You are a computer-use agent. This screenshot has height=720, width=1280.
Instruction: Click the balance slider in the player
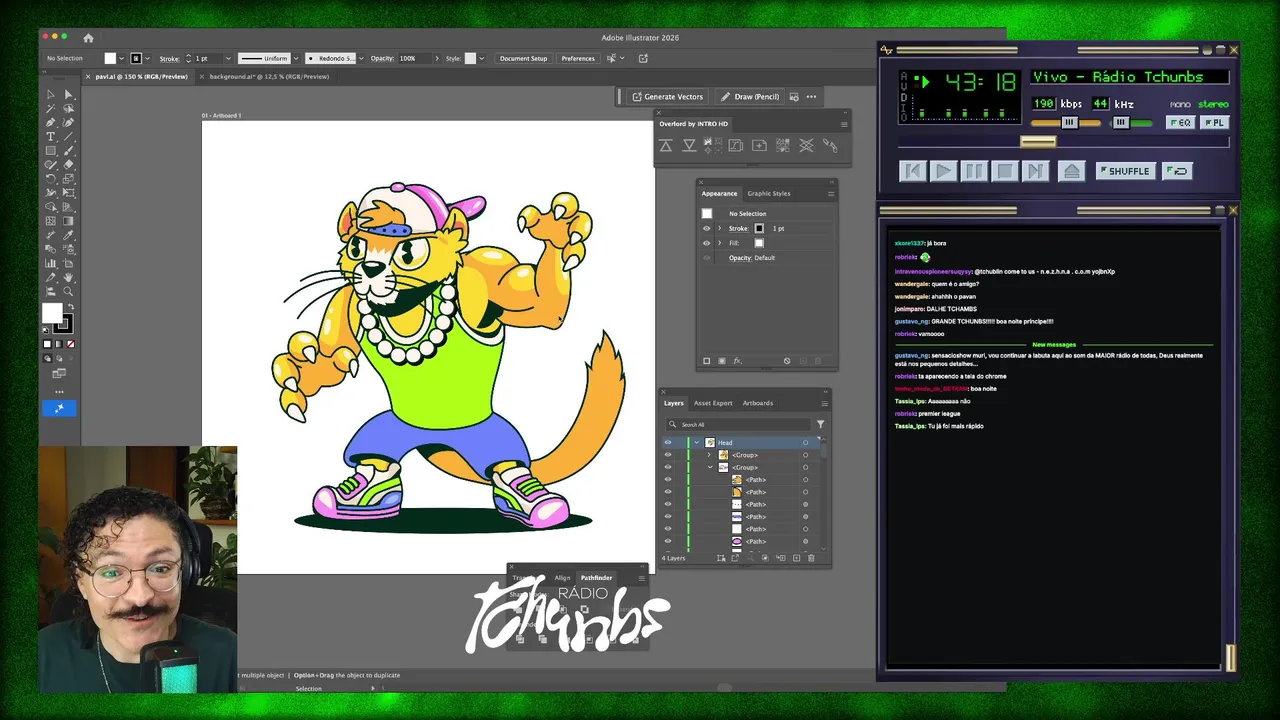coord(1132,123)
